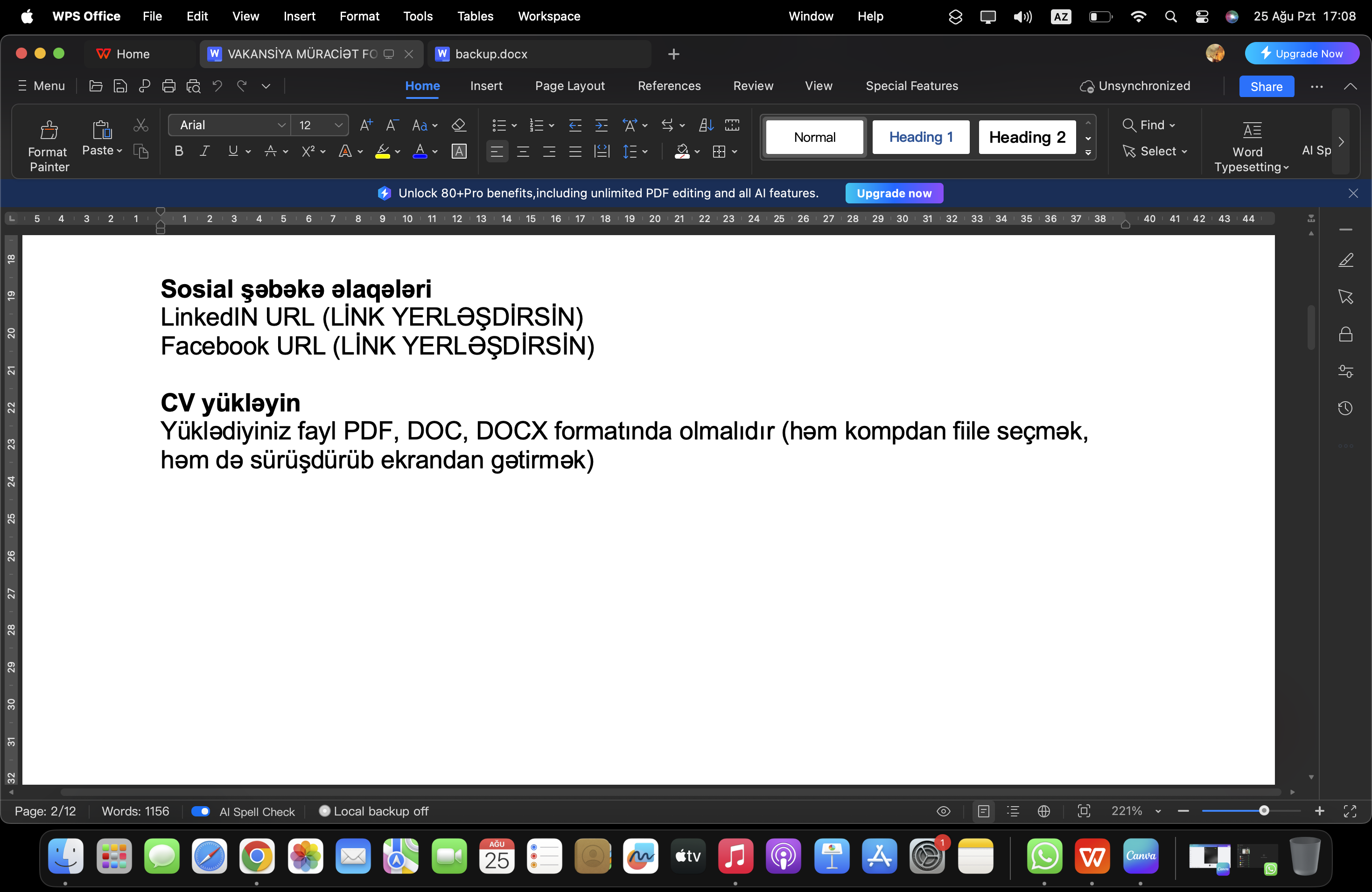The image size is (1372, 892).
Task: Apply bold formatting with the B icon
Action: click(179, 152)
